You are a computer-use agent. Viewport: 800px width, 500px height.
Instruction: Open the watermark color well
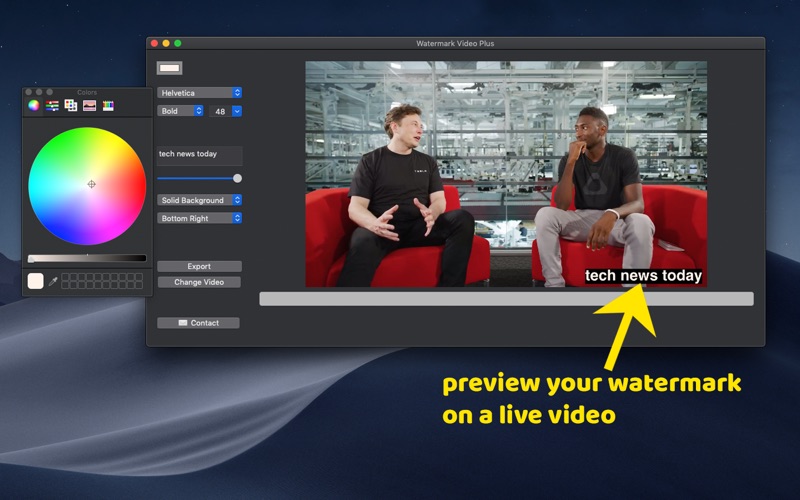[x=169, y=68]
